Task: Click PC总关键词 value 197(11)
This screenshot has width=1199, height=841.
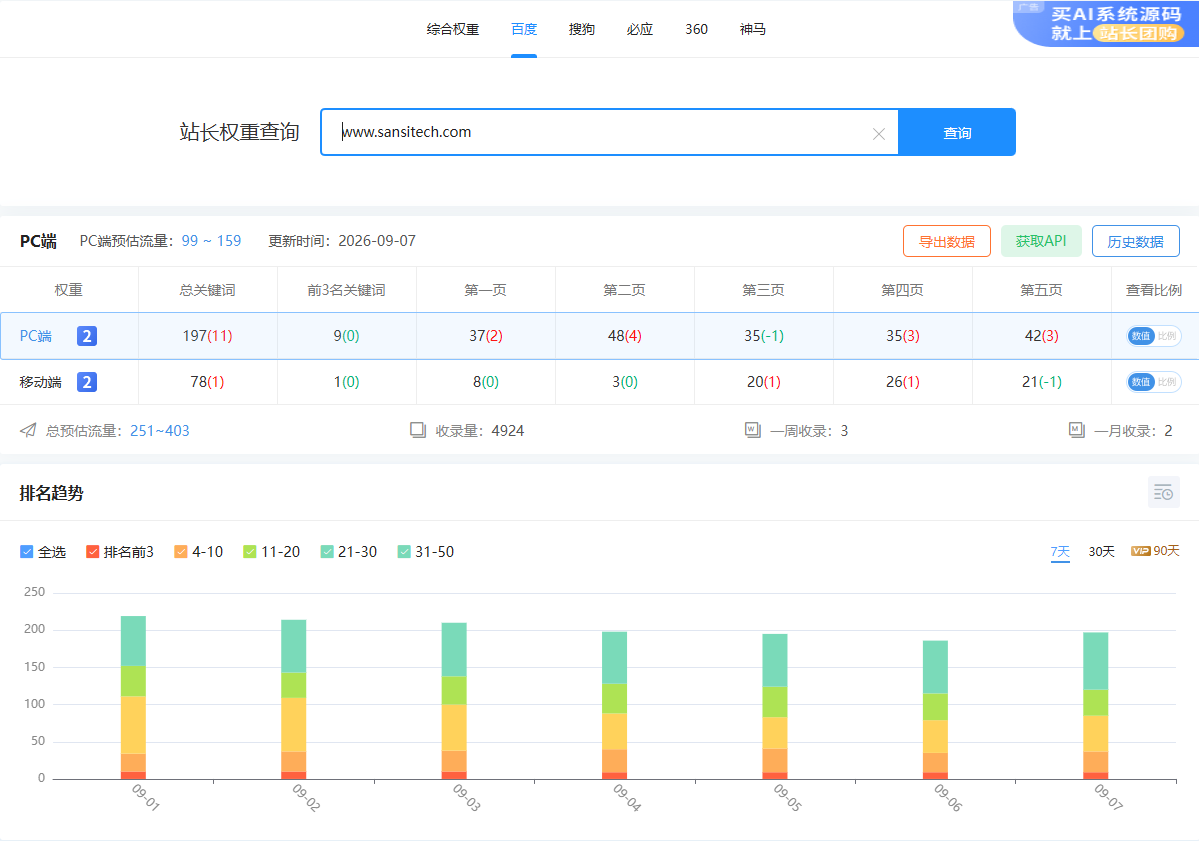Action: (x=207, y=336)
